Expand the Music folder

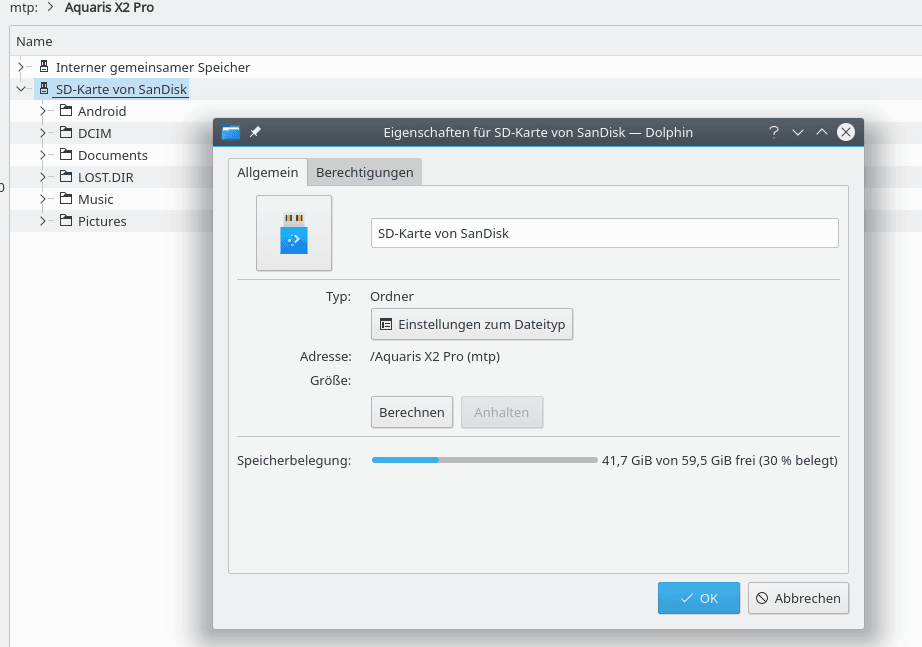click(x=42, y=199)
